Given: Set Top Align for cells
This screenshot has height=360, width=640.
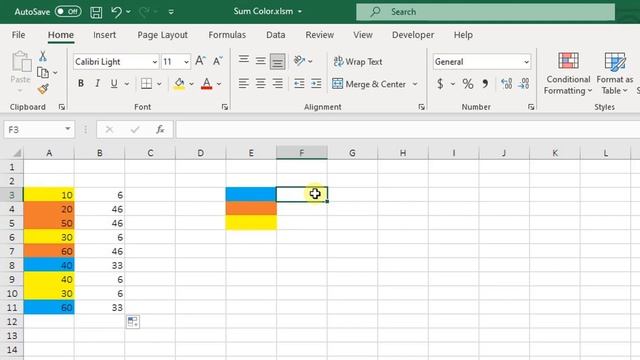Looking at the screenshot, I should pos(244,61).
